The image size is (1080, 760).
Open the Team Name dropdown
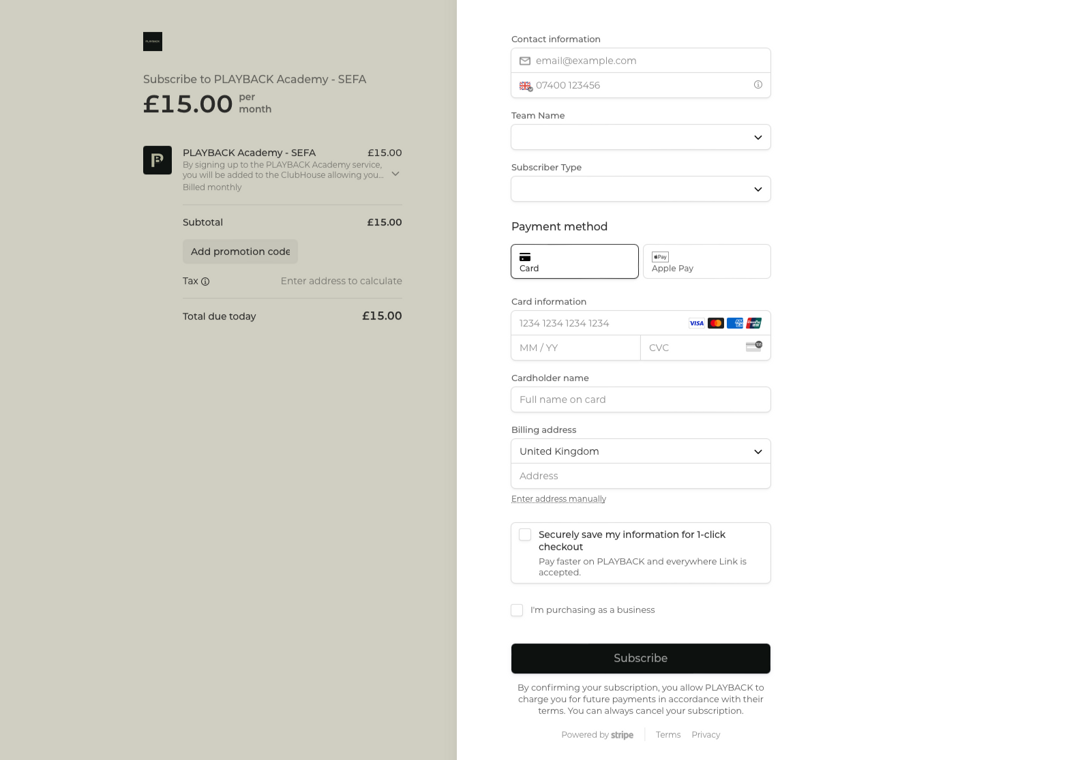(x=640, y=137)
